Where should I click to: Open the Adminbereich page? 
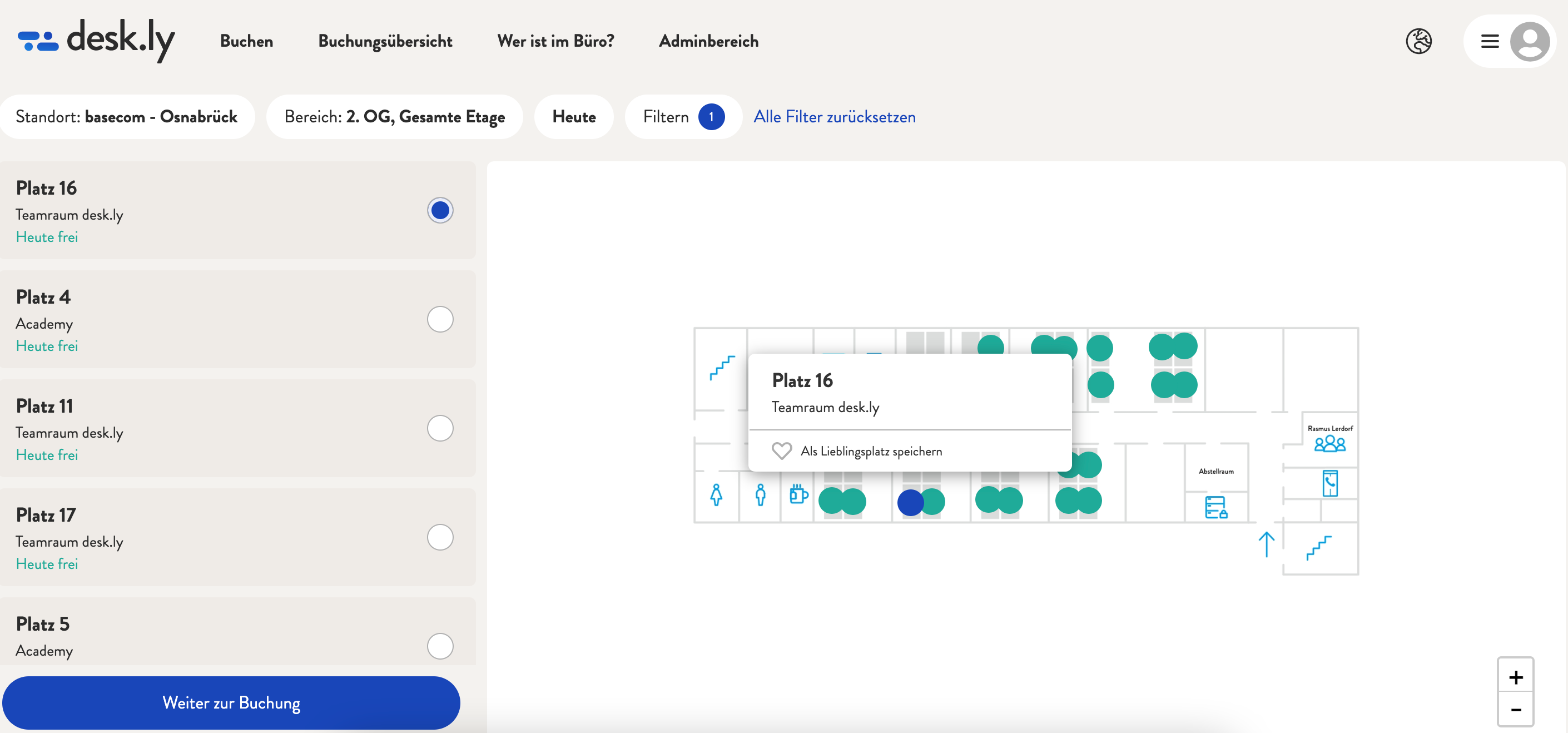(x=708, y=41)
